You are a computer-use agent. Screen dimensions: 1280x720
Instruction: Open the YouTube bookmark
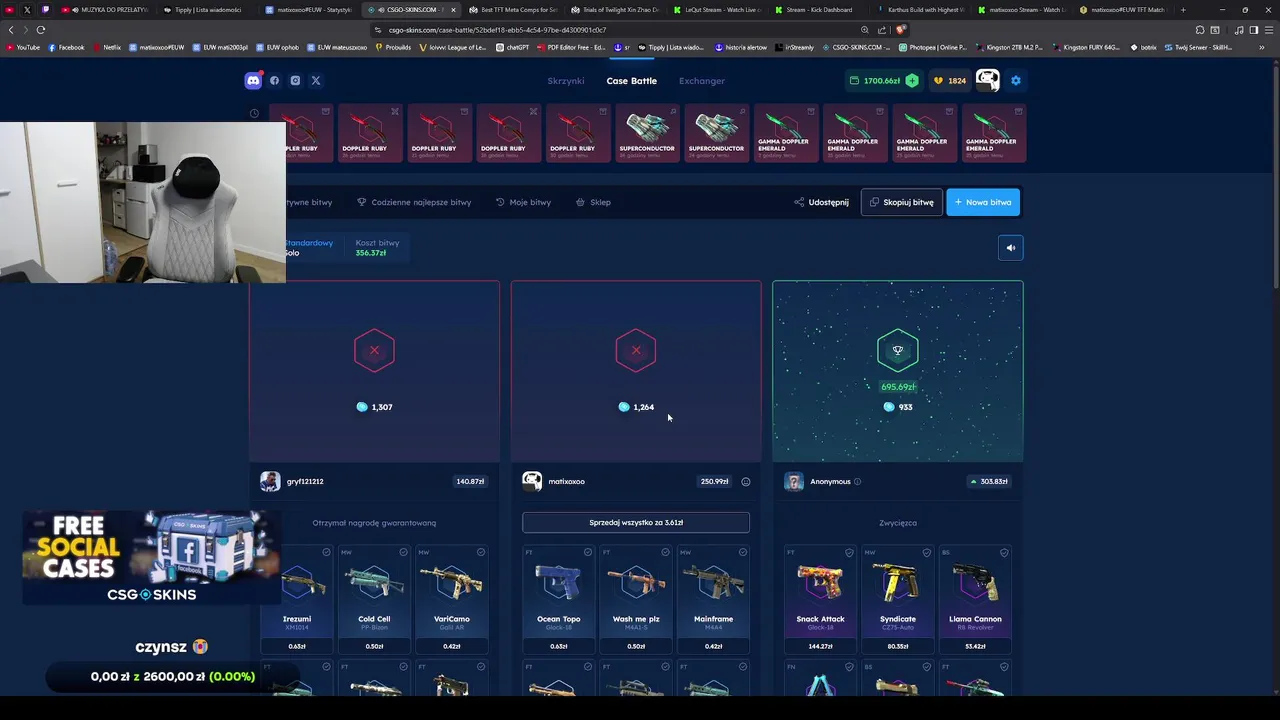pyautogui.click(x=23, y=47)
